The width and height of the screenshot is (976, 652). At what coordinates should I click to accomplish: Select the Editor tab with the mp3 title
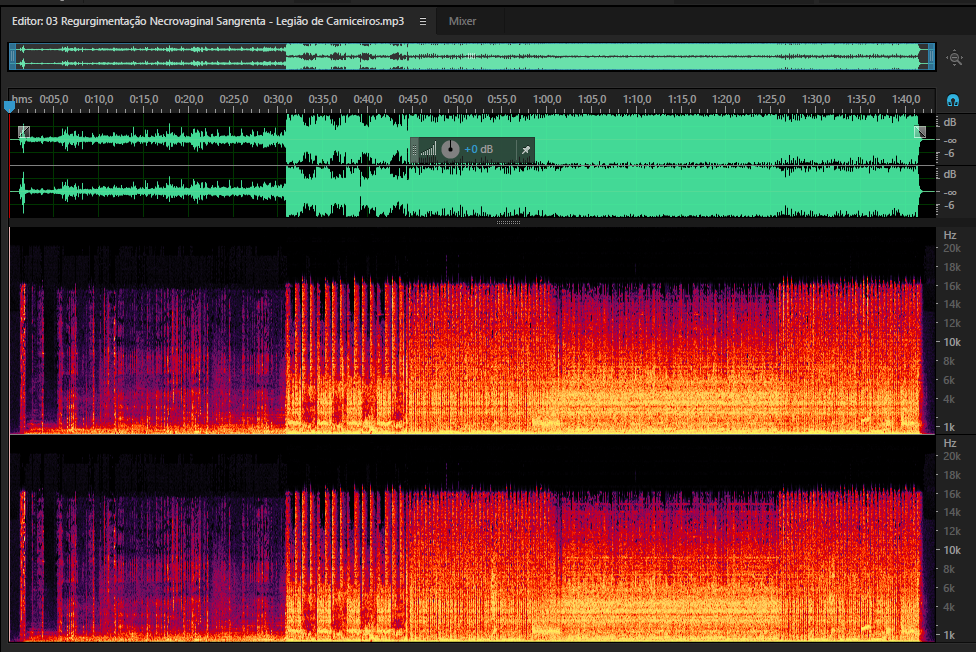pos(208,21)
